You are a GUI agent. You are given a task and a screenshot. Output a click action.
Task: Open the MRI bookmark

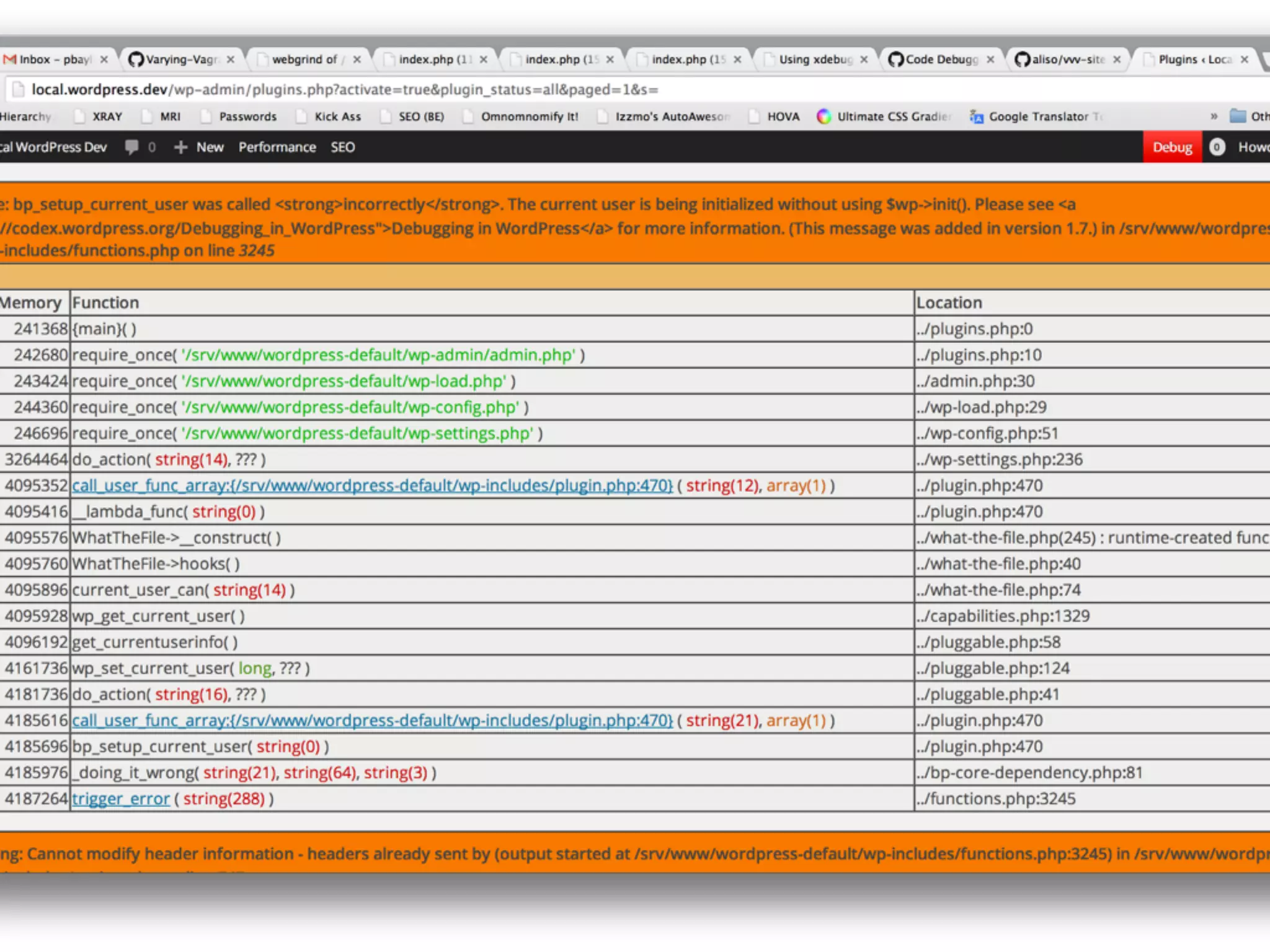point(162,117)
